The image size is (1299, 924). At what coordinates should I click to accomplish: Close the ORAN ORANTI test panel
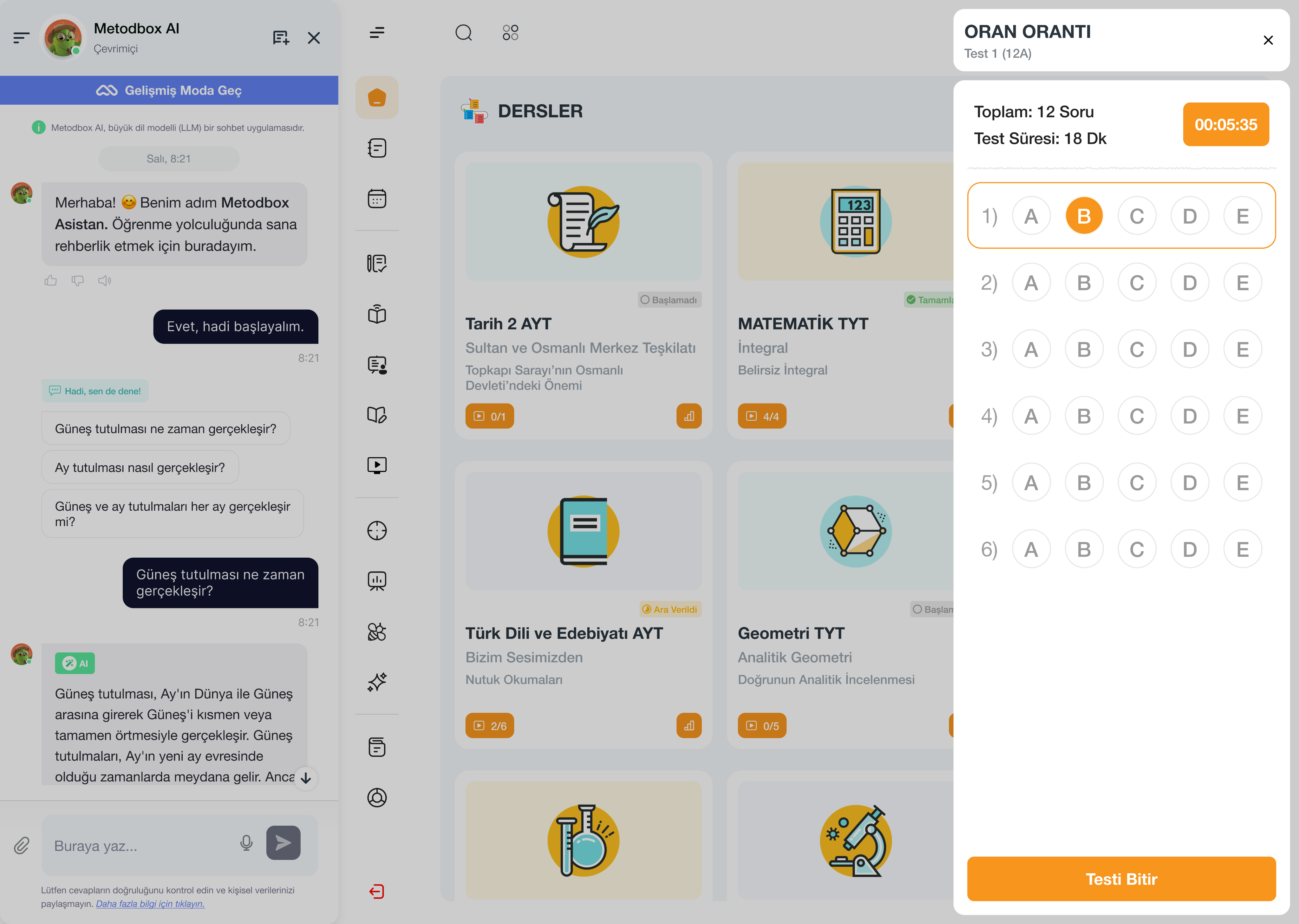(1268, 40)
